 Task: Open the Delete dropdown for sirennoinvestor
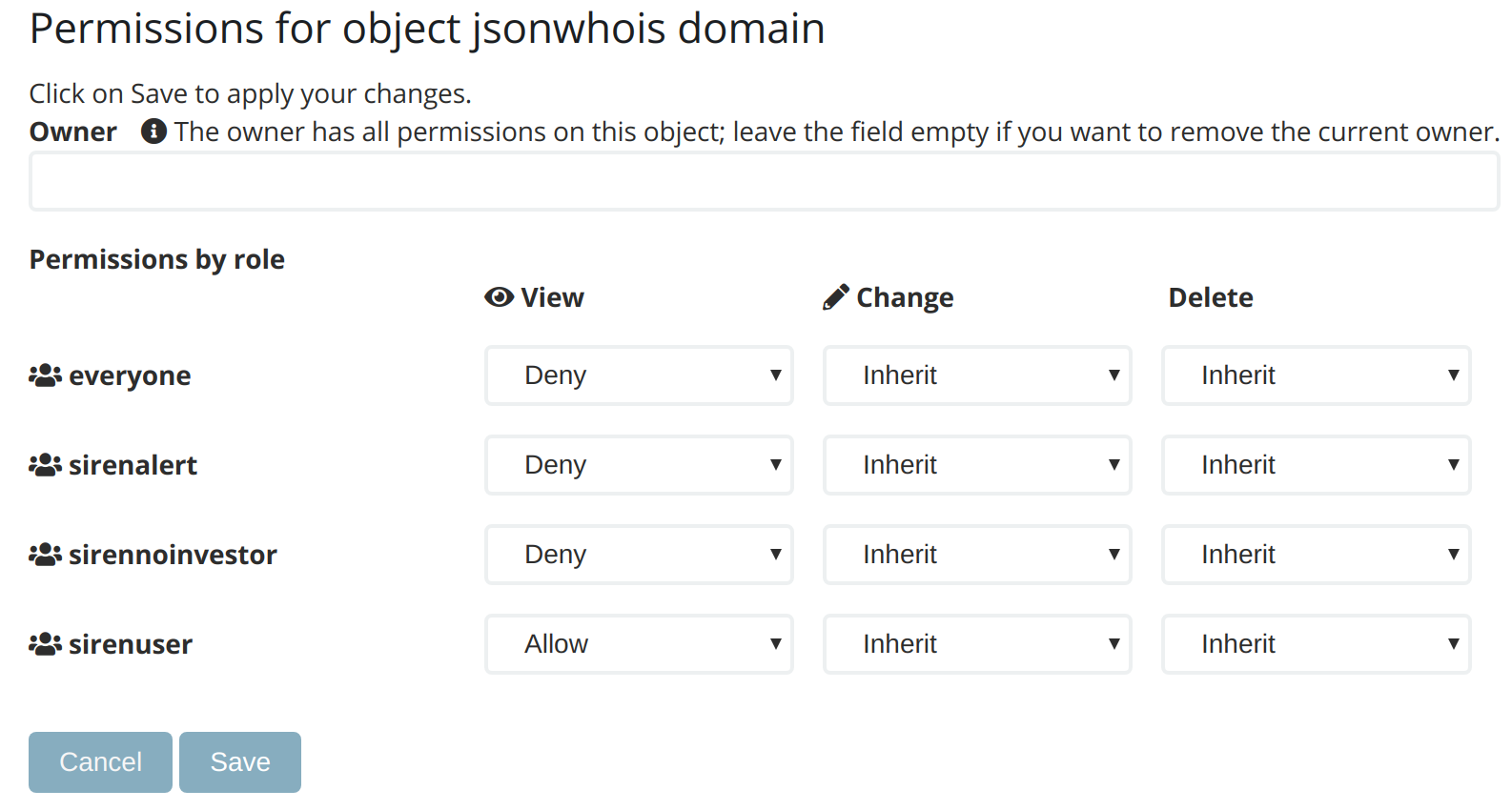pos(1316,555)
